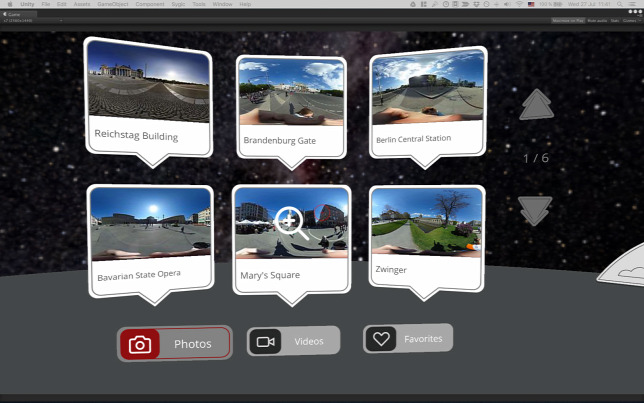Click the Dropbox icon in the menu bar
This screenshot has width=644, height=403.
(x=476, y=4)
